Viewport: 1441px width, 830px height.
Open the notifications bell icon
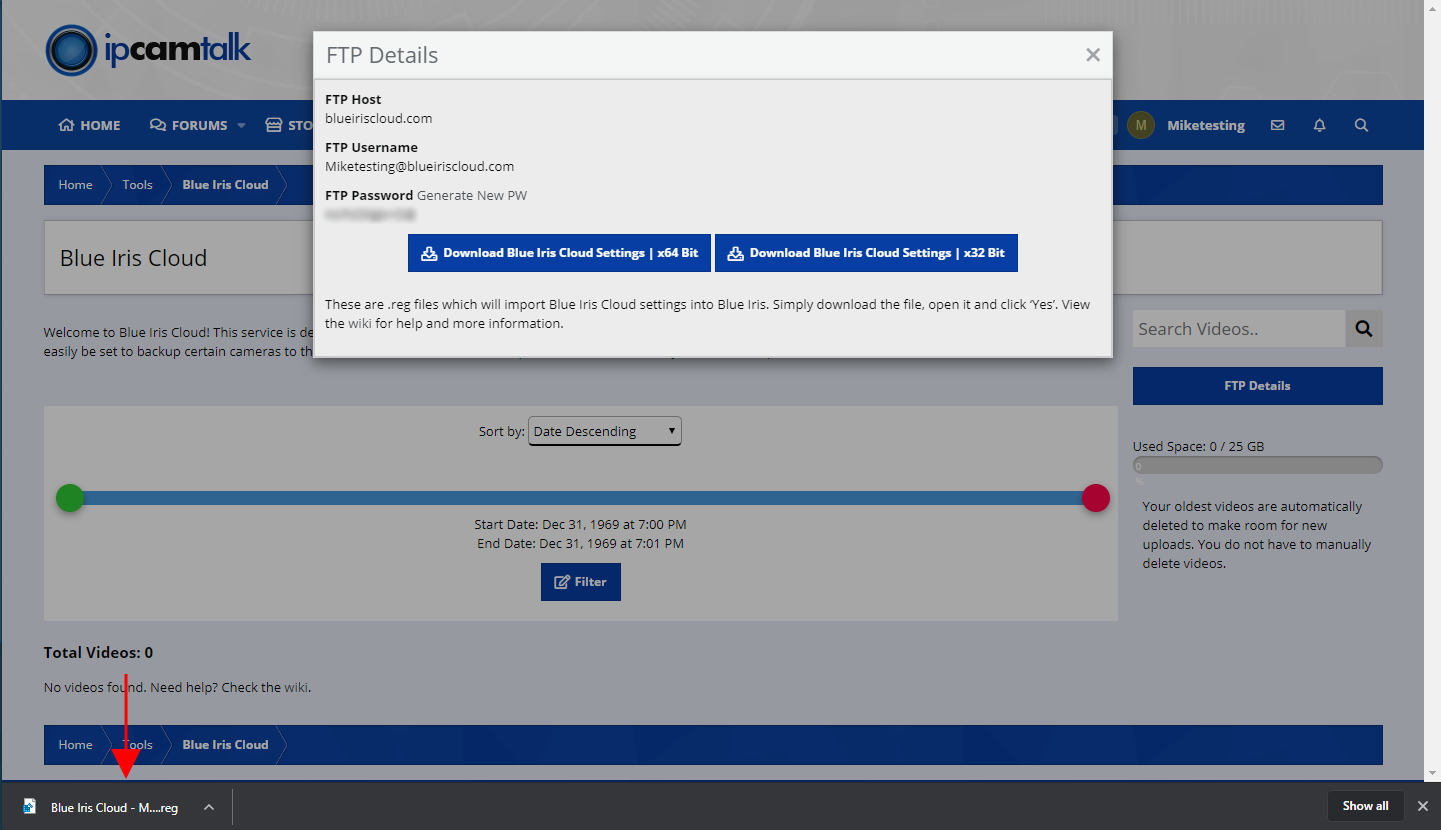coord(1319,125)
